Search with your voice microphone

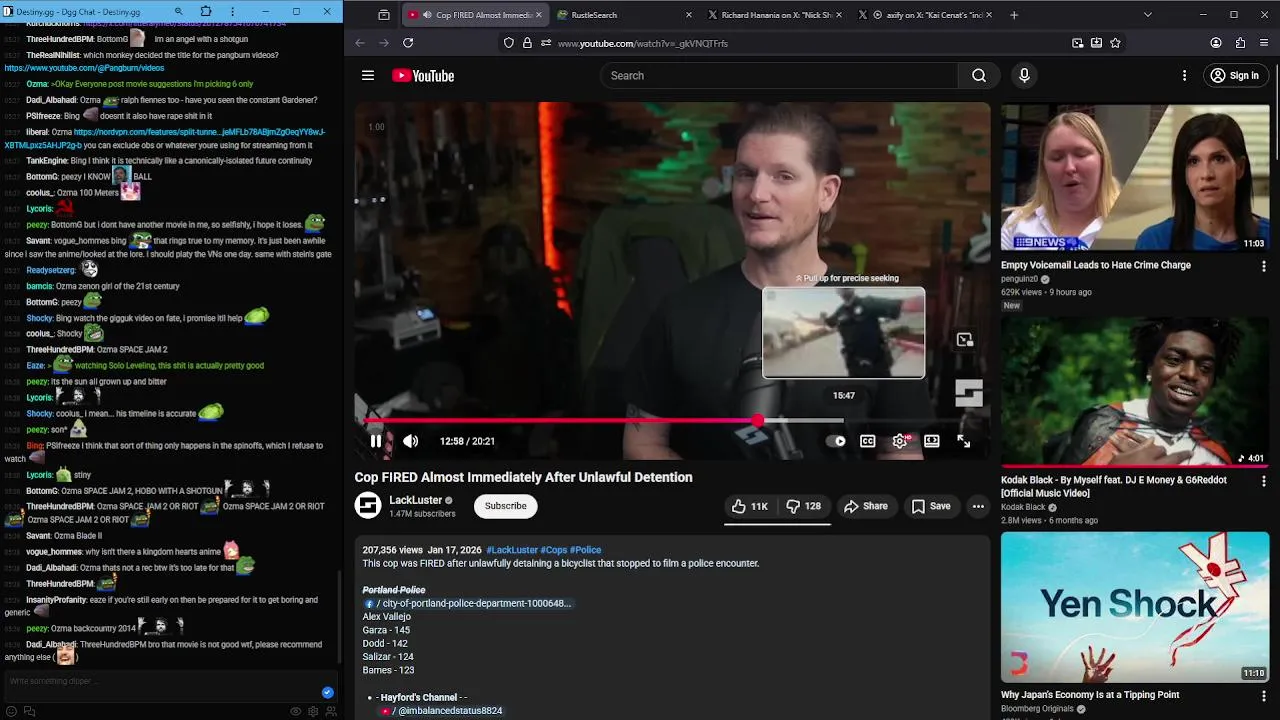1024,76
